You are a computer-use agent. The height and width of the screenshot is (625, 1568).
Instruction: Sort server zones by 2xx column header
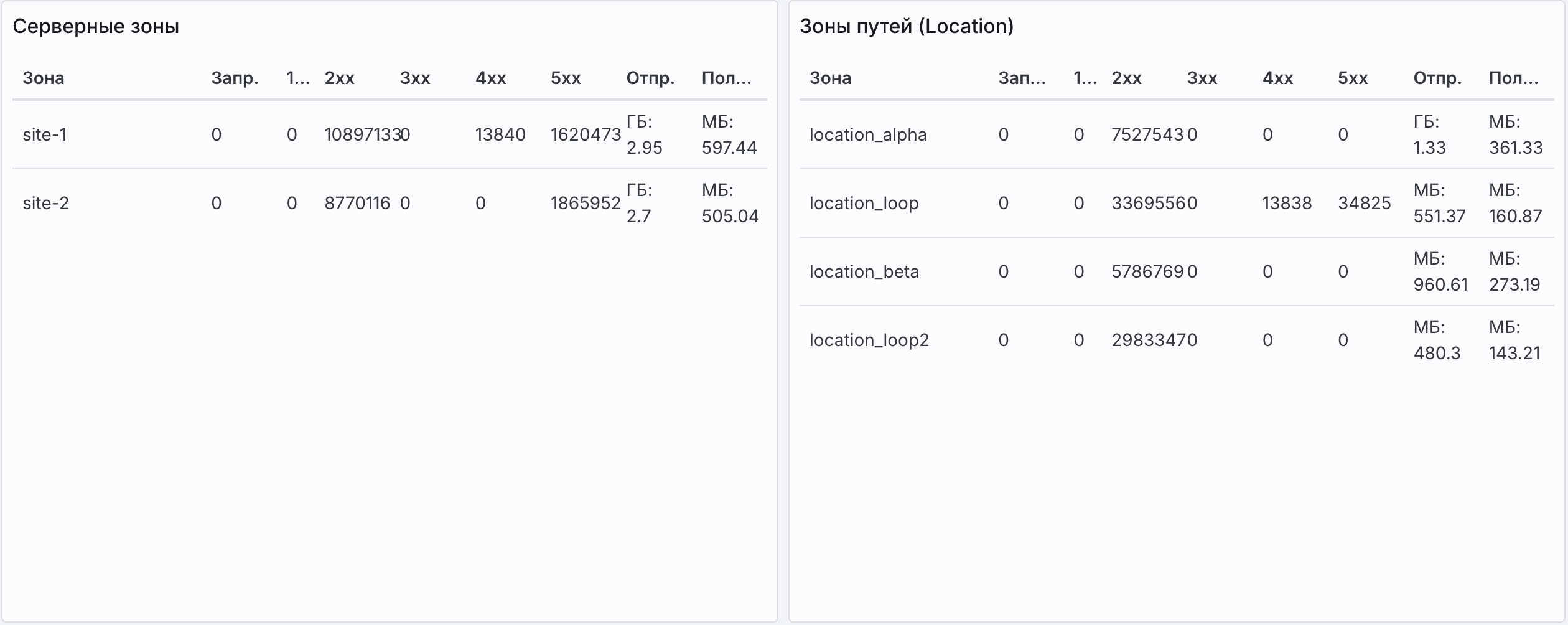(x=340, y=78)
